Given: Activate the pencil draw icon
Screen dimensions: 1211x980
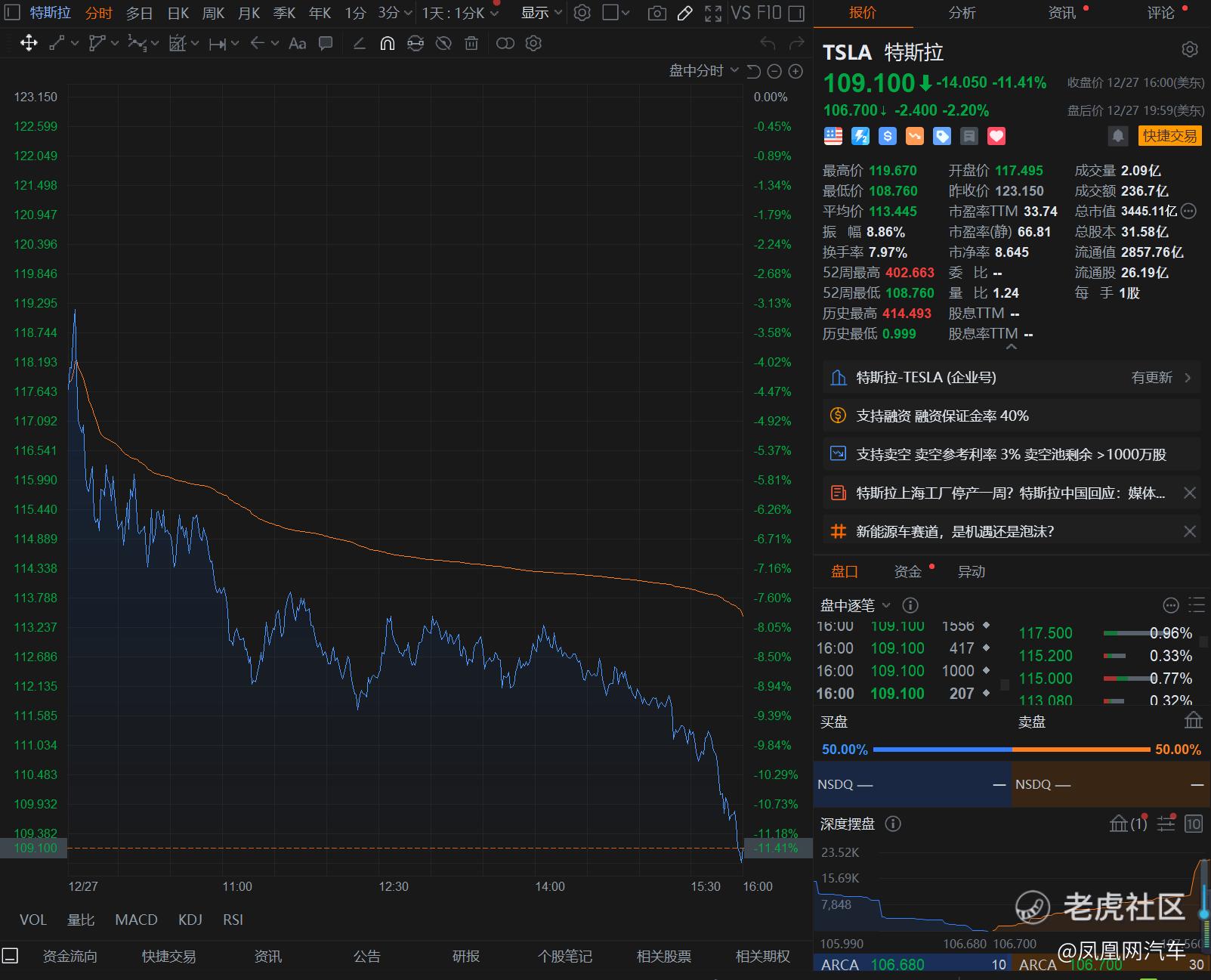Looking at the screenshot, I should [x=685, y=13].
